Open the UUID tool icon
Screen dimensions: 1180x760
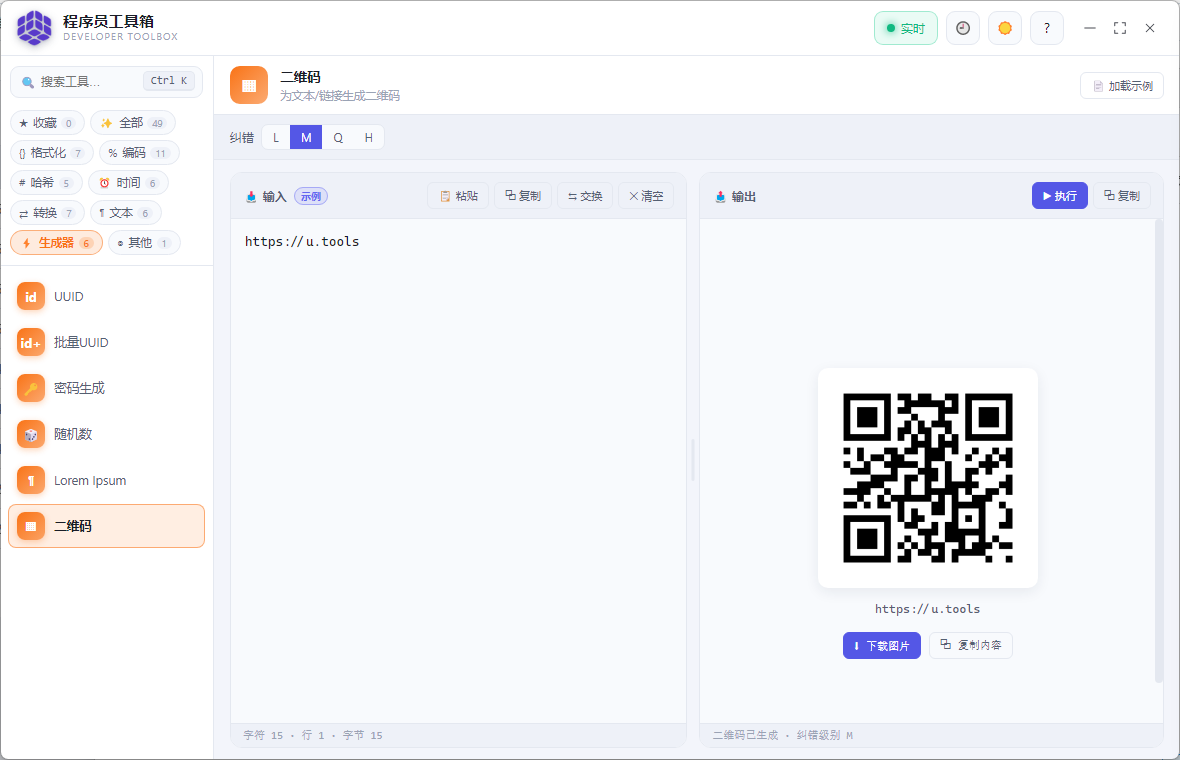(x=31, y=296)
